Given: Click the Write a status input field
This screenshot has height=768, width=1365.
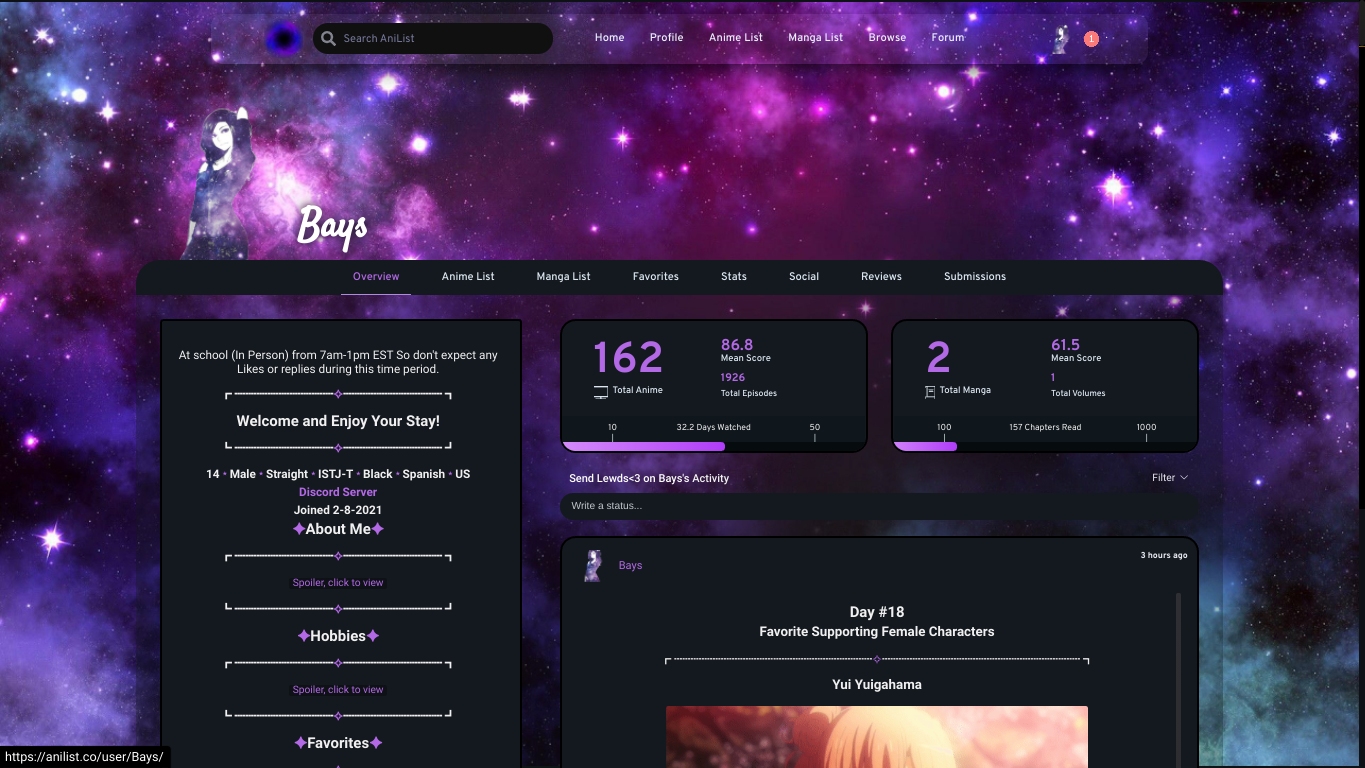Looking at the screenshot, I should click(x=878, y=507).
